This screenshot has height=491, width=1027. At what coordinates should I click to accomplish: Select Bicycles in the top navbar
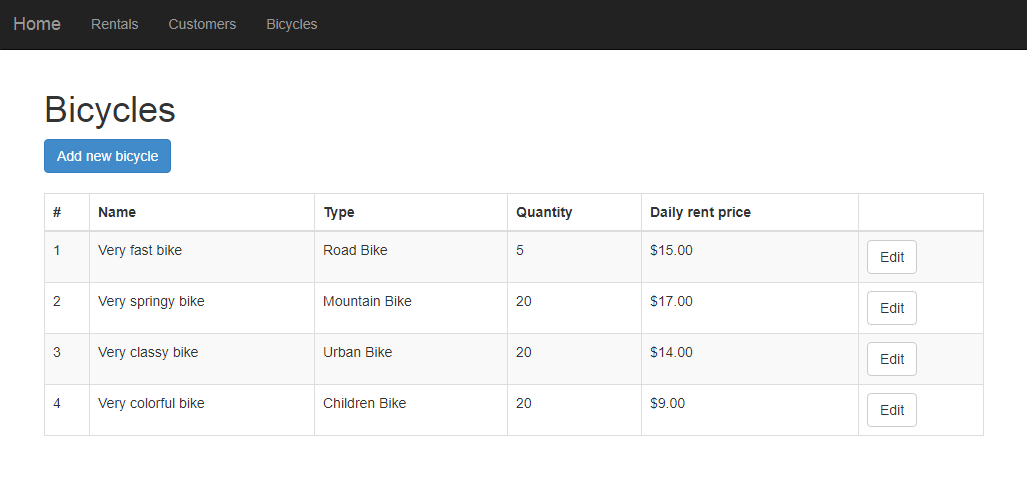pyautogui.click(x=292, y=24)
